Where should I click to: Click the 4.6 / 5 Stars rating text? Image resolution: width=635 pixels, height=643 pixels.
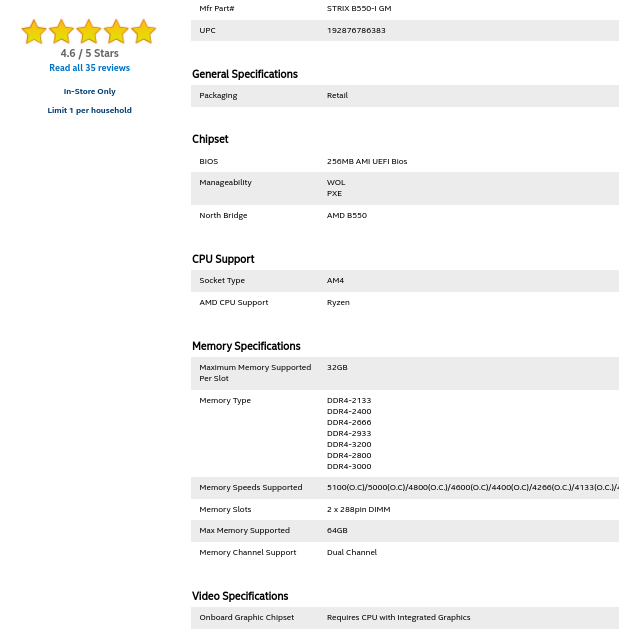(x=89, y=53)
